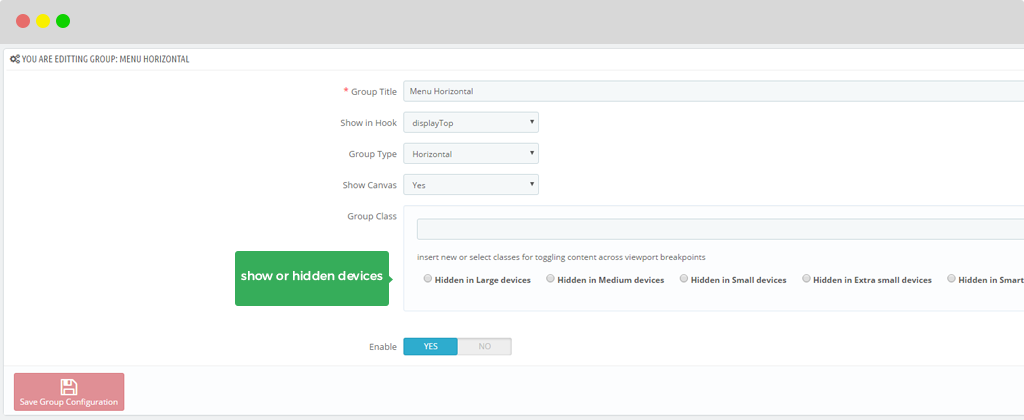Select Hidden in Small devices radio
Image resolution: width=1024 pixels, height=420 pixels.
click(684, 278)
